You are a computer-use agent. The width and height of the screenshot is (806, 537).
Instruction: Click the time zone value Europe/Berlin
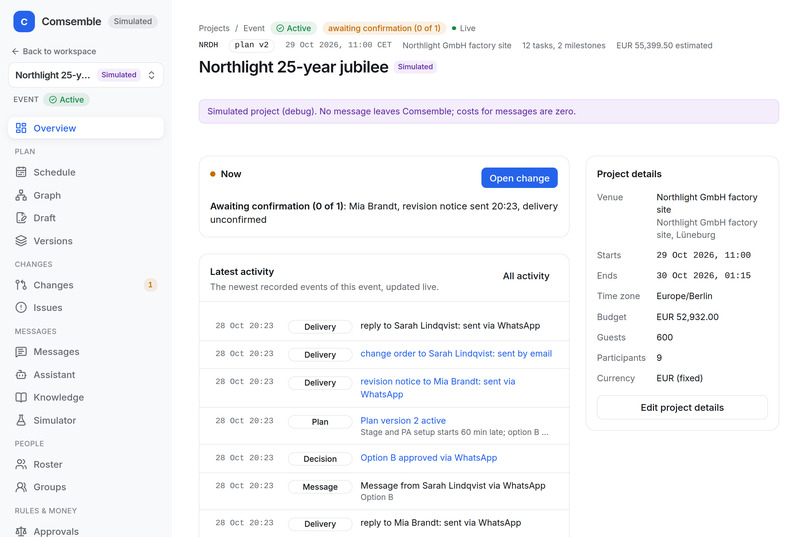[x=684, y=296]
